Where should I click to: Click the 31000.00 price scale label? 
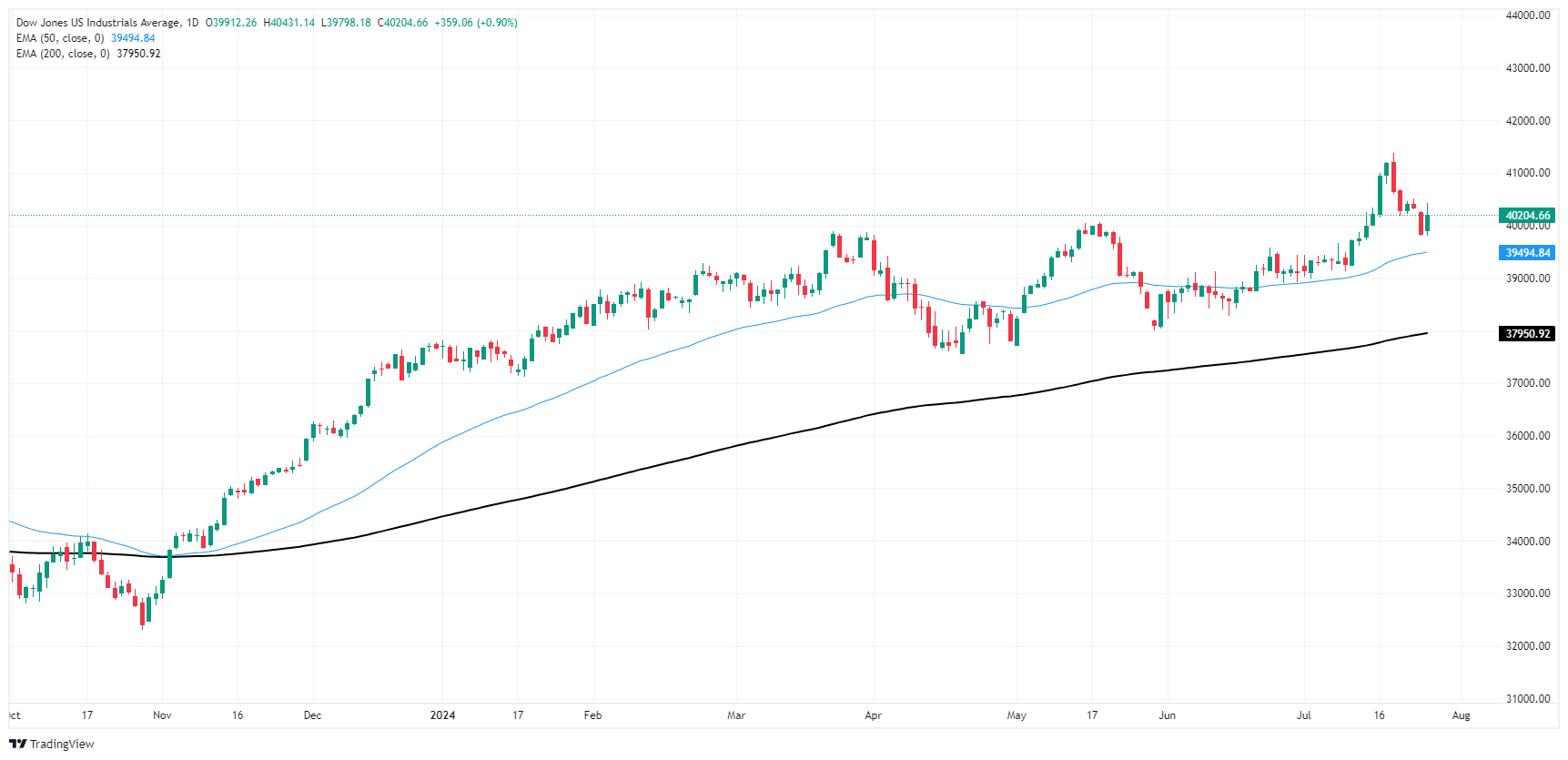tap(1527, 699)
